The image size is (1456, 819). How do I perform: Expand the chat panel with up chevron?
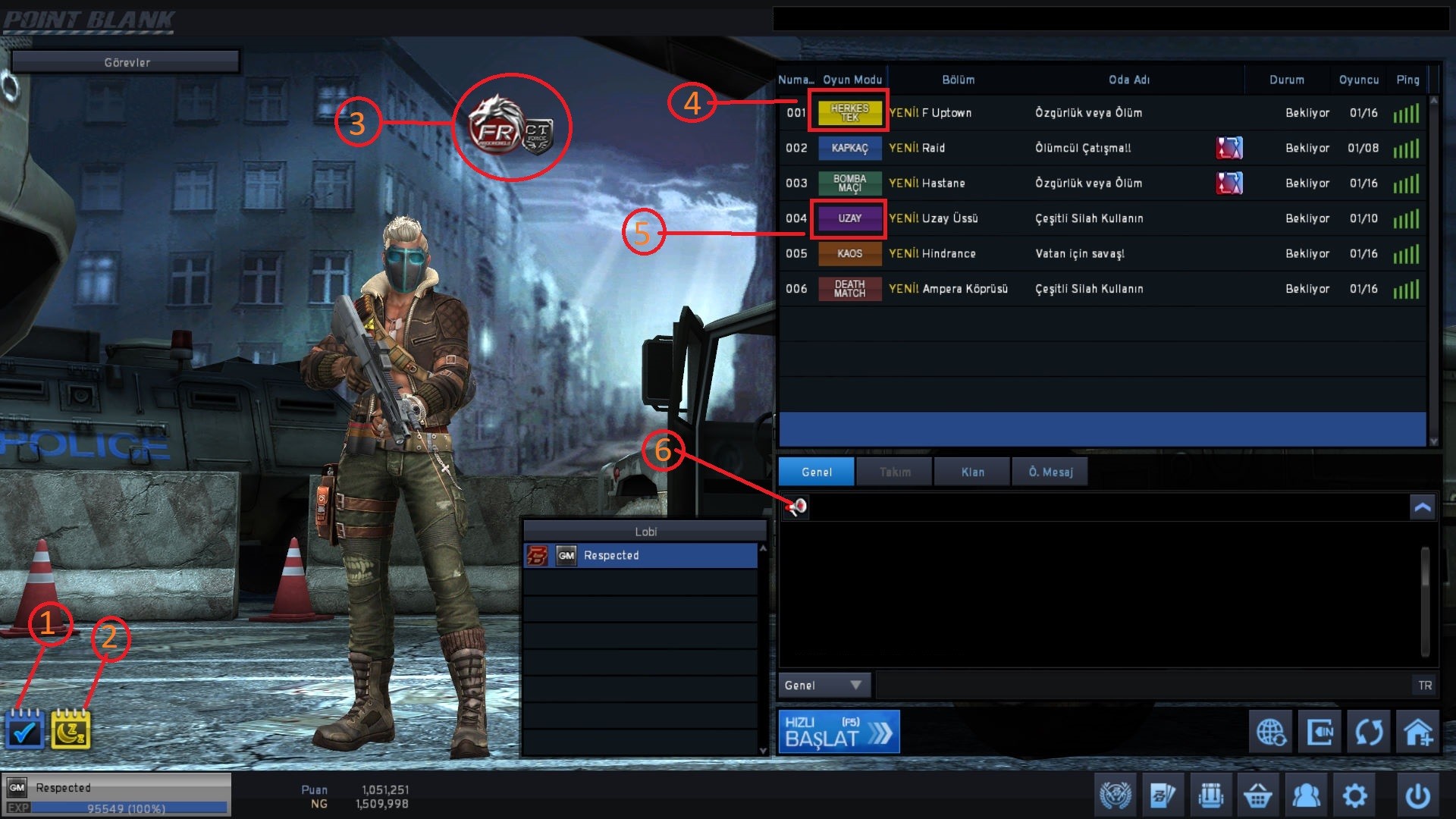[x=1423, y=507]
